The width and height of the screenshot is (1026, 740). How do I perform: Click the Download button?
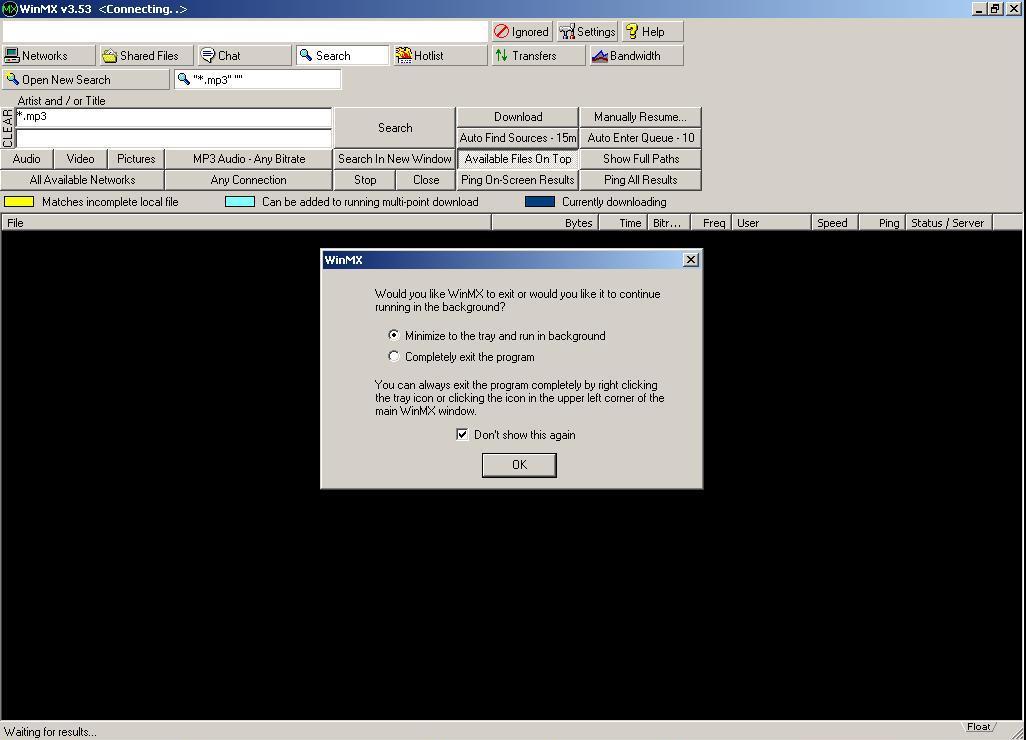tap(518, 117)
